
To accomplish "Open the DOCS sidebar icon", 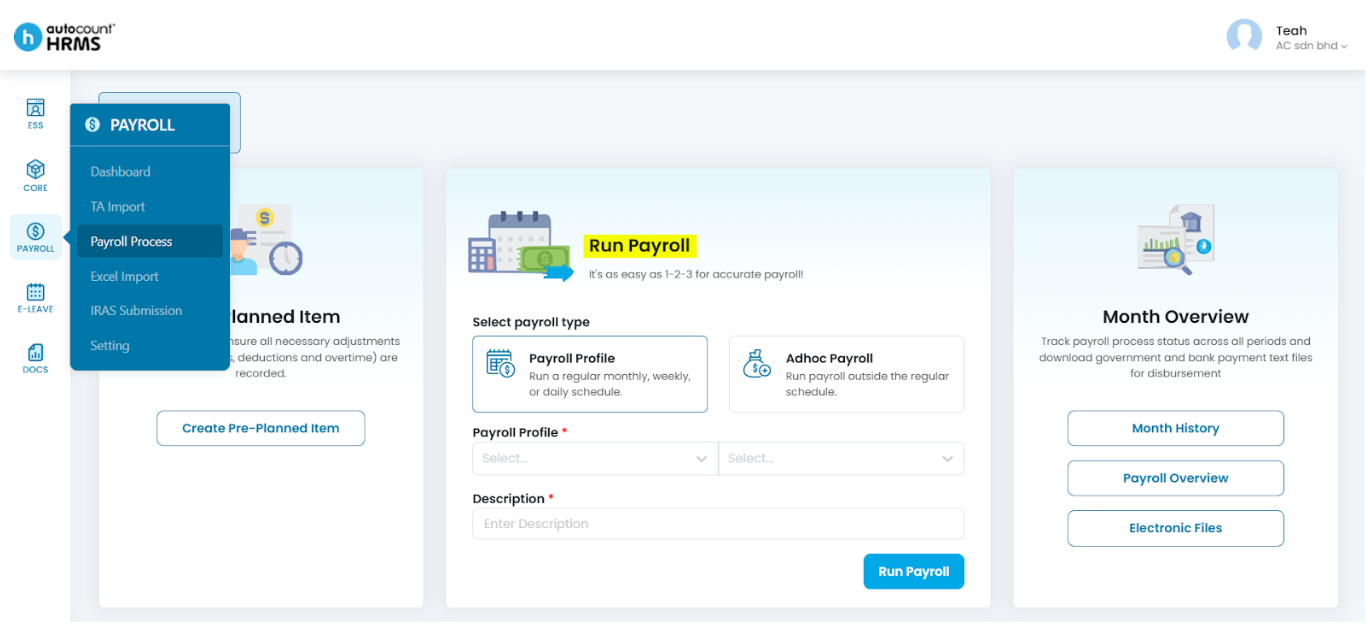I will click(36, 358).
